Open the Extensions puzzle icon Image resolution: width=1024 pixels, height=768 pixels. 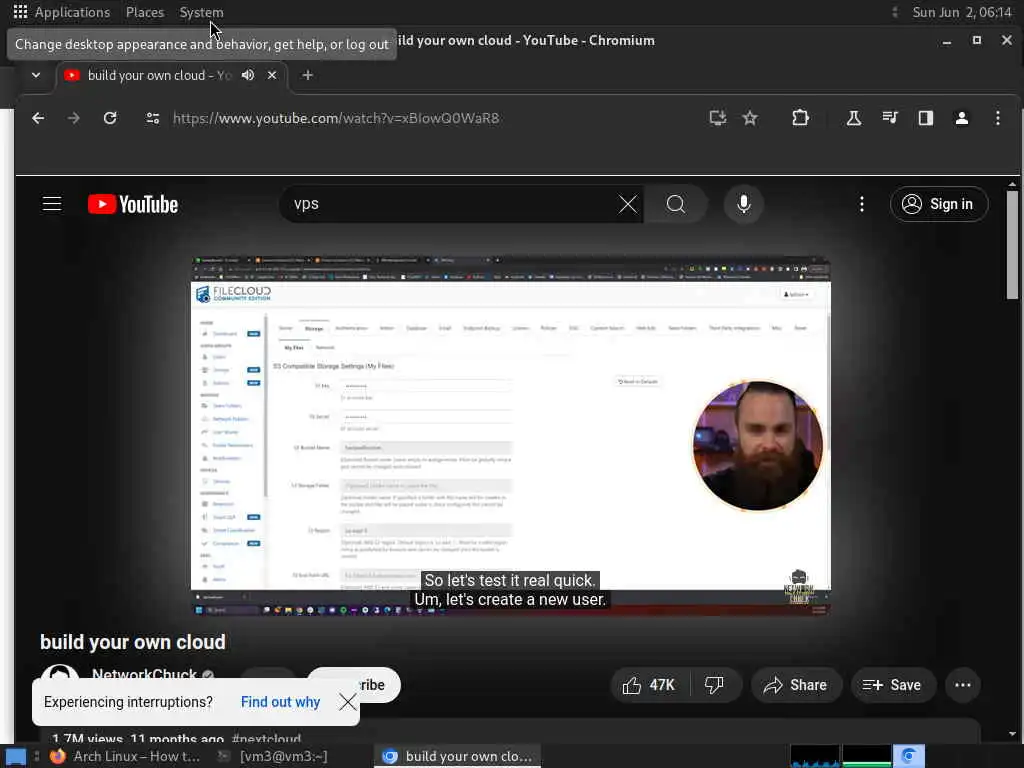click(x=800, y=118)
